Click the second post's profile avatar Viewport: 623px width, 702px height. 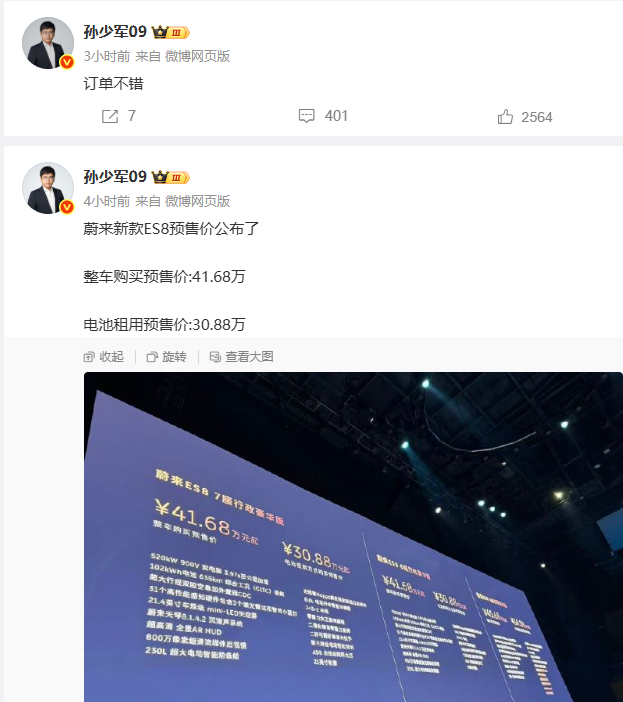tap(48, 188)
